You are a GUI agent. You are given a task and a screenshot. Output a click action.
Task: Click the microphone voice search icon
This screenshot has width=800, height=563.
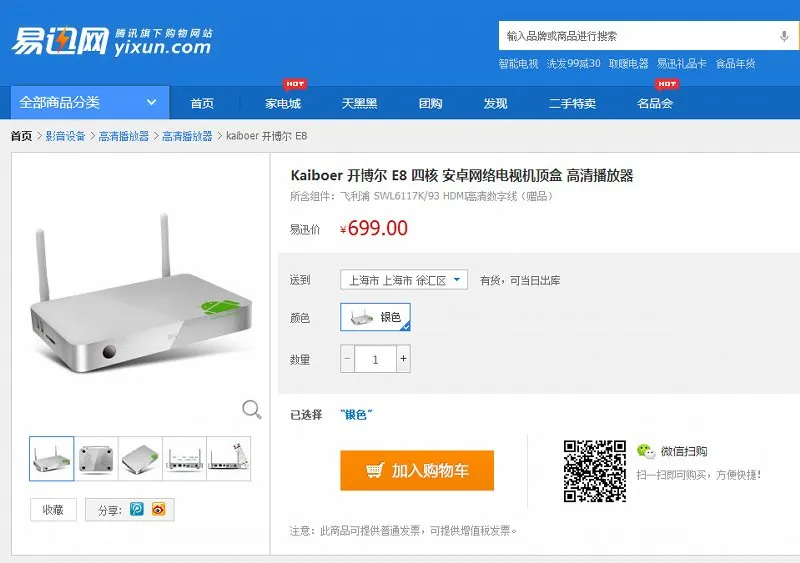[x=784, y=36]
